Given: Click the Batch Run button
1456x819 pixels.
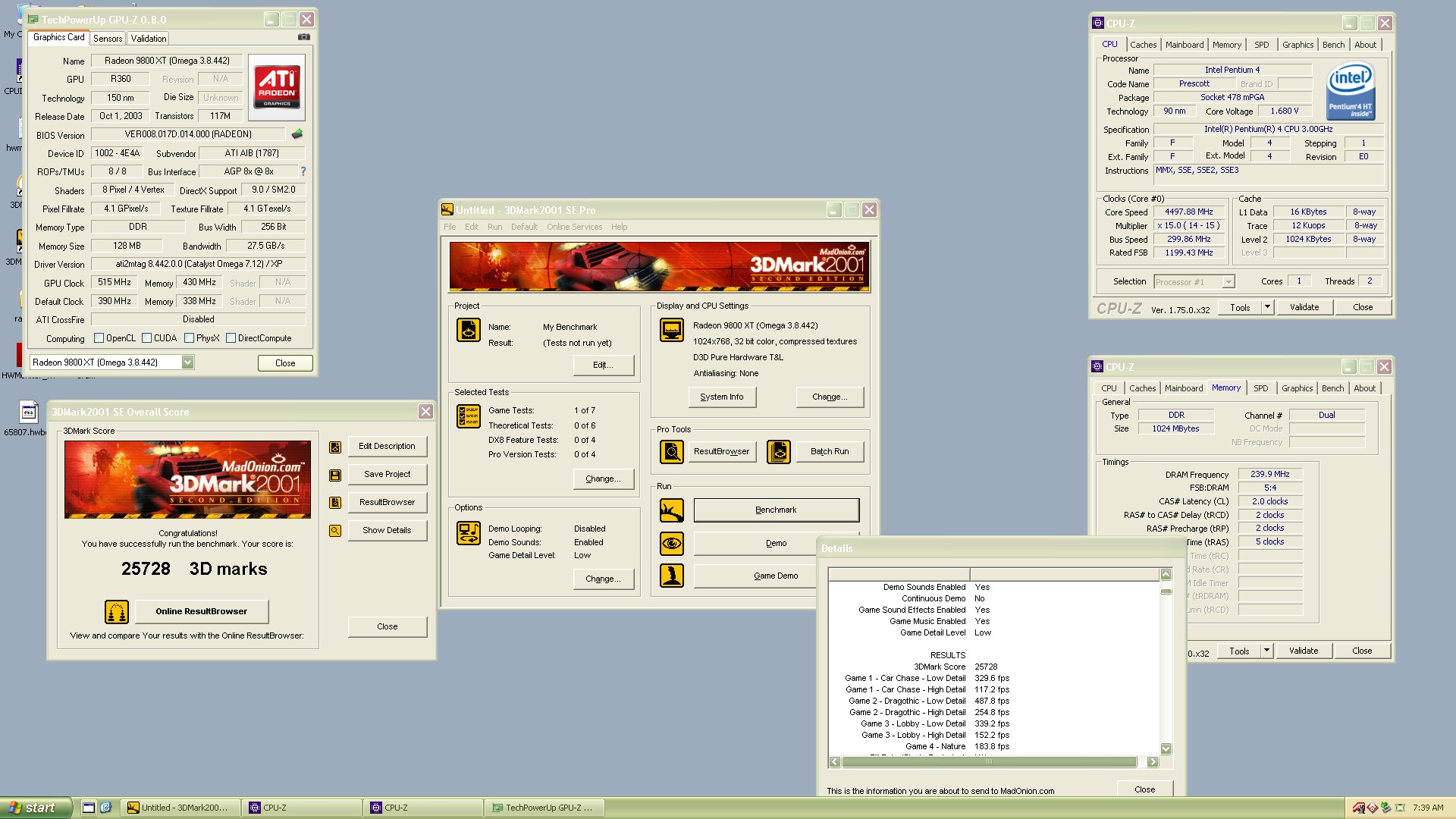Looking at the screenshot, I should [x=830, y=451].
